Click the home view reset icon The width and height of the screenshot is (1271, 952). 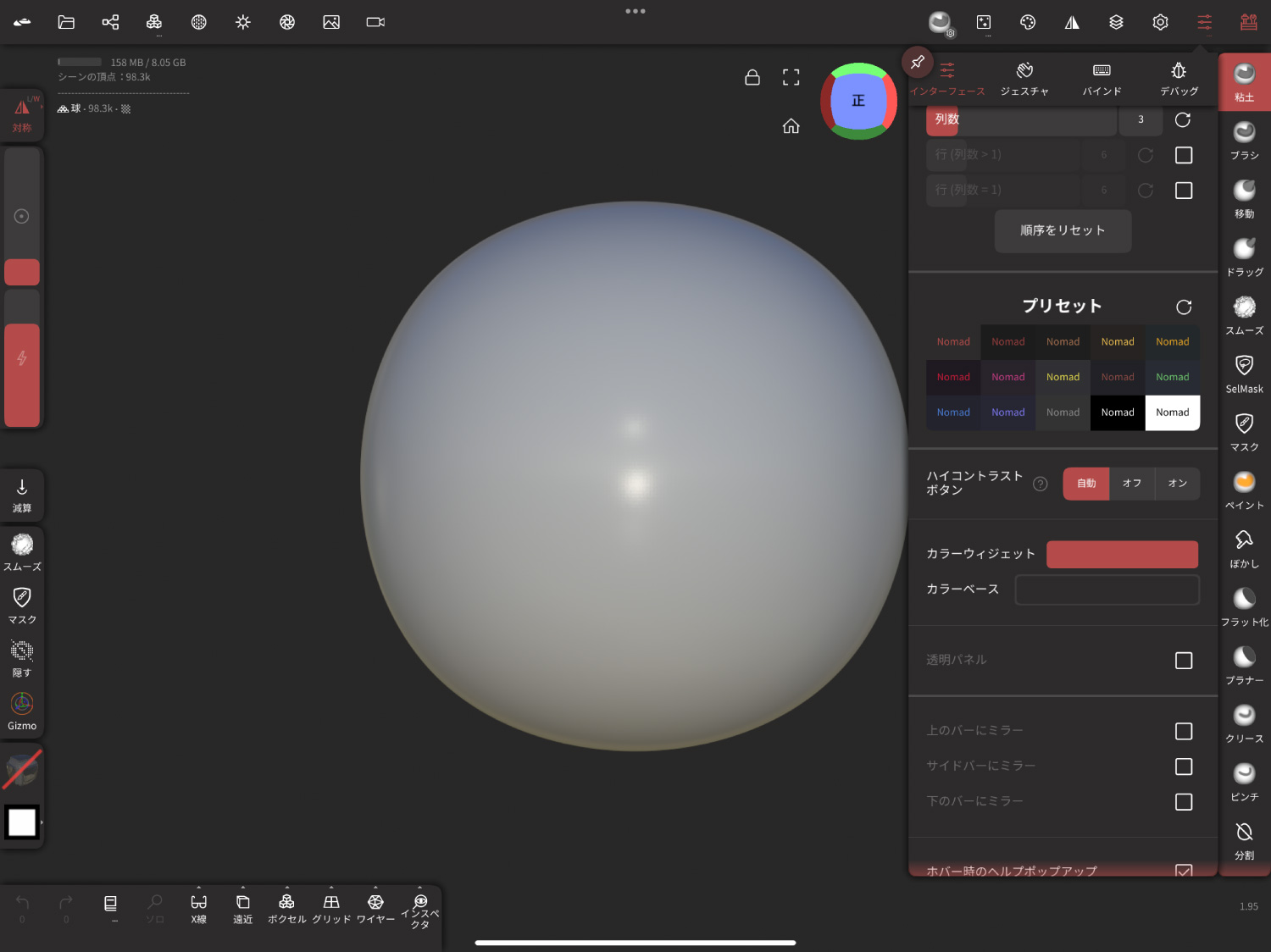coord(791,126)
